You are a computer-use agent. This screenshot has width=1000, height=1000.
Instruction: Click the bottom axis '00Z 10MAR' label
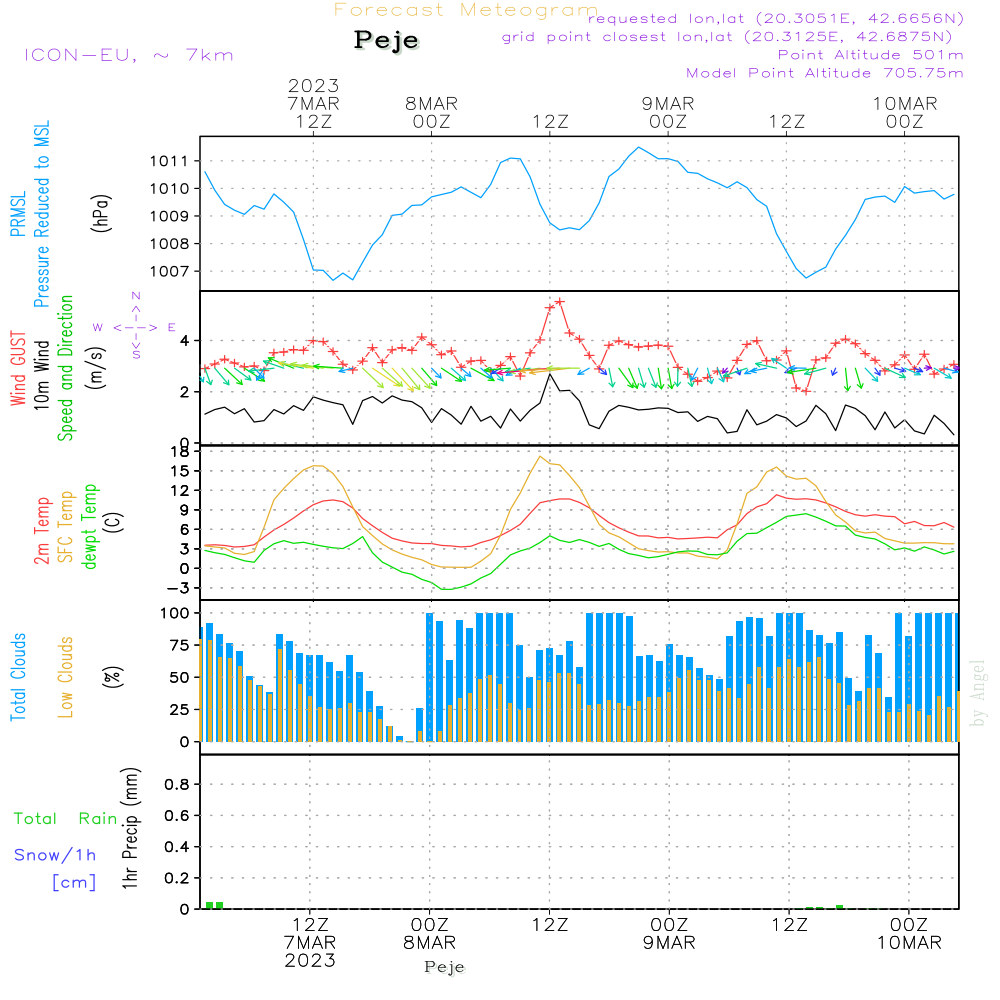click(909, 934)
